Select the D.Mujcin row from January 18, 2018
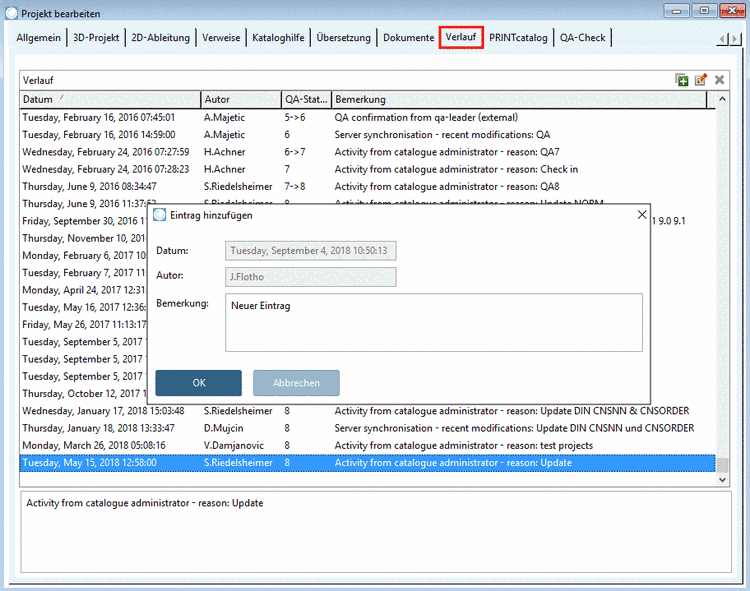Viewport: 750px width, 591px height. (x=367, y=428)
